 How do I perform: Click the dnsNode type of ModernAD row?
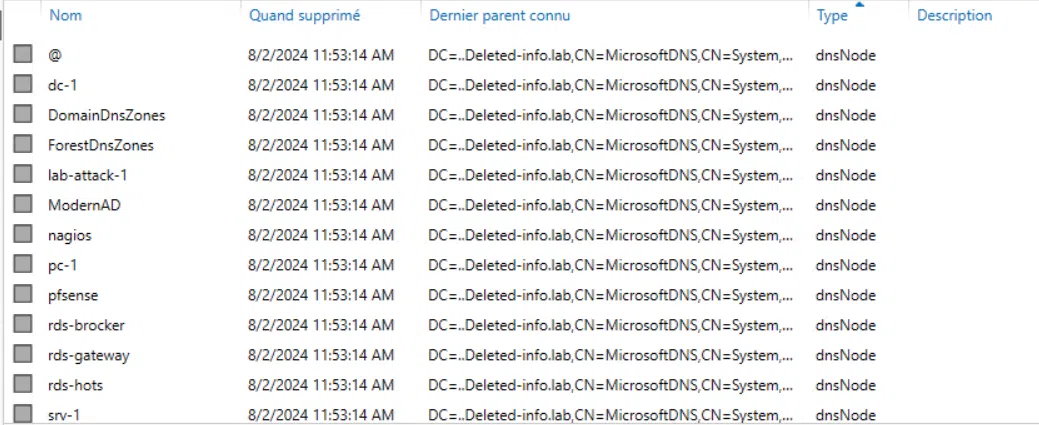845,205
